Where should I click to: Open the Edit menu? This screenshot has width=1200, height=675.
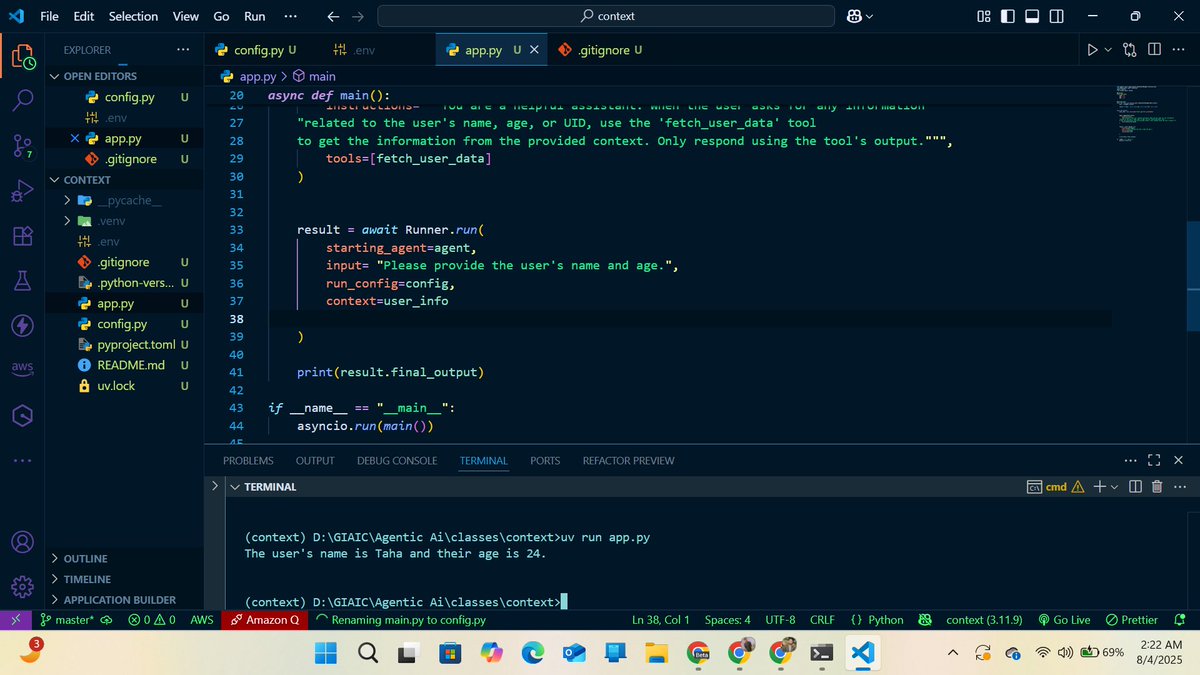tap(84, 16)
